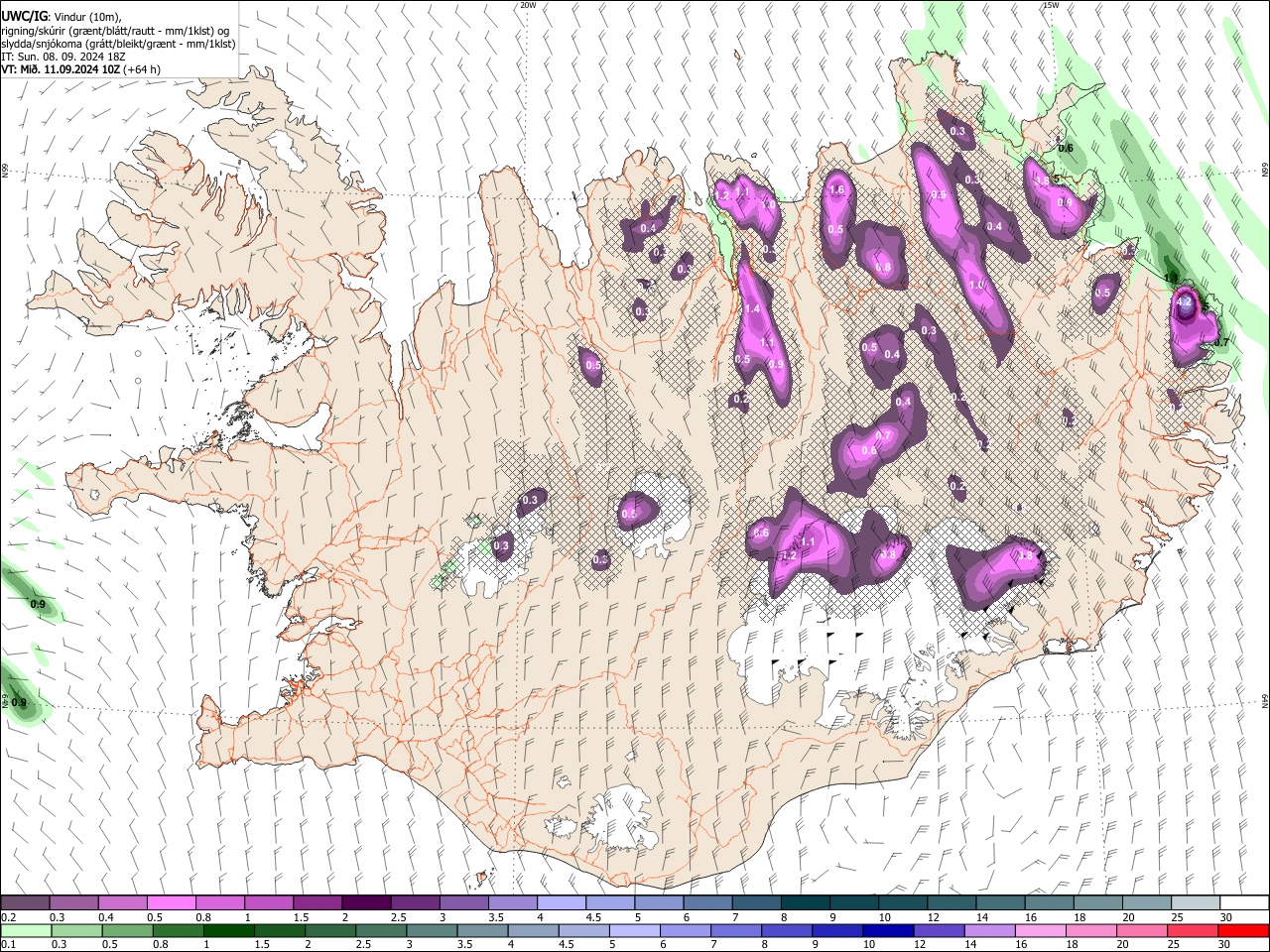
Task: Click the 'rigning/skúrir' legend description line
Action: pyautogui.click(x=115, y=30)
